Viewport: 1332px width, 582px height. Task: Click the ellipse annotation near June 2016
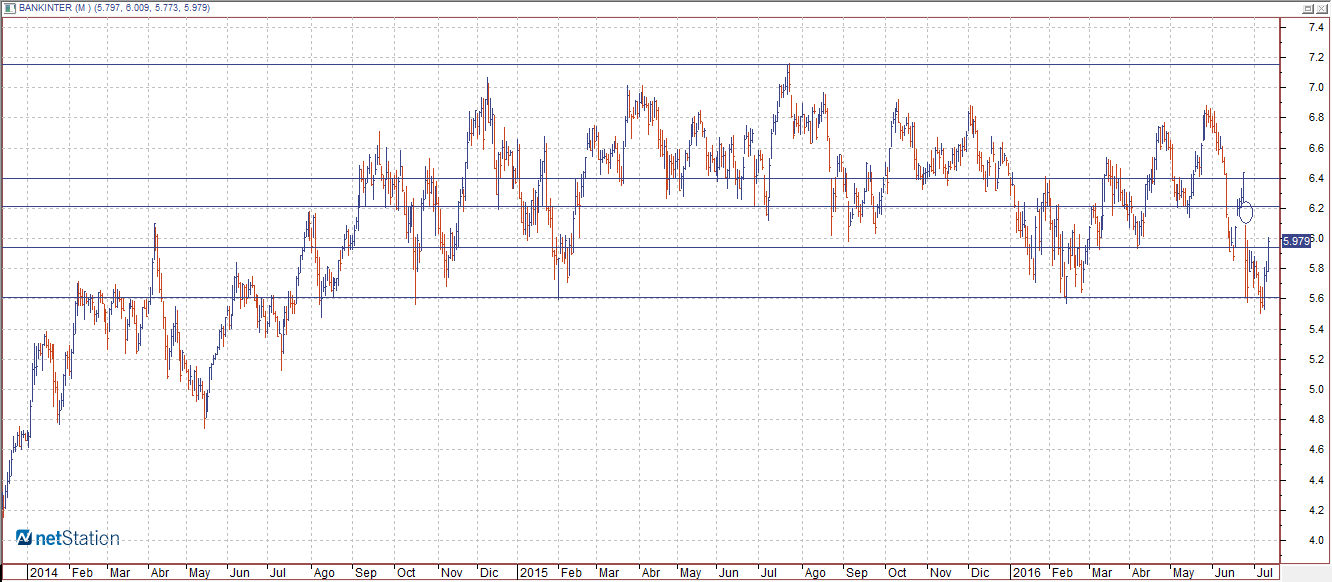tap(1245, 212)
